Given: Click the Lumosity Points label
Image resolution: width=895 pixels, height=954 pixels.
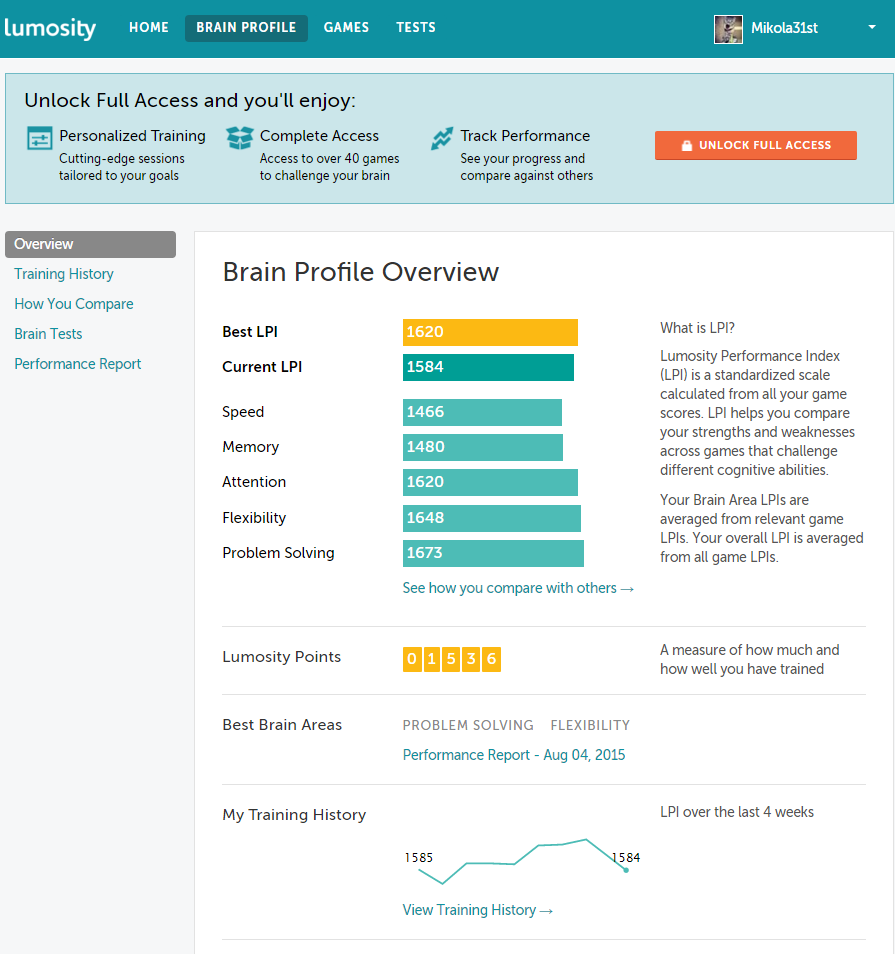Looking at the screenshot, I should point(281,657).
